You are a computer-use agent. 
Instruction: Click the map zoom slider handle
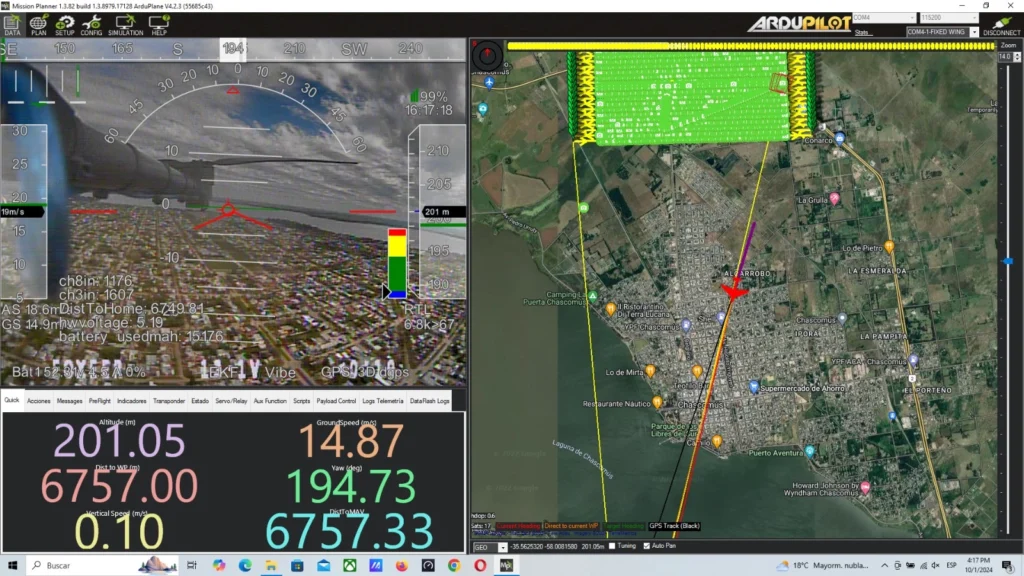1005,262
